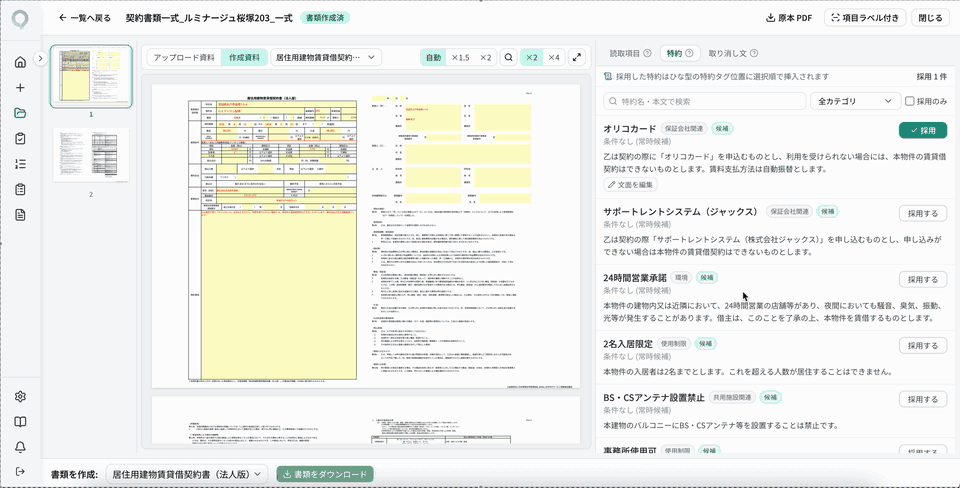Click 保証会社関連 tag on オリコカード
This screenshot has height=488, width=960.
click(684, 129)
